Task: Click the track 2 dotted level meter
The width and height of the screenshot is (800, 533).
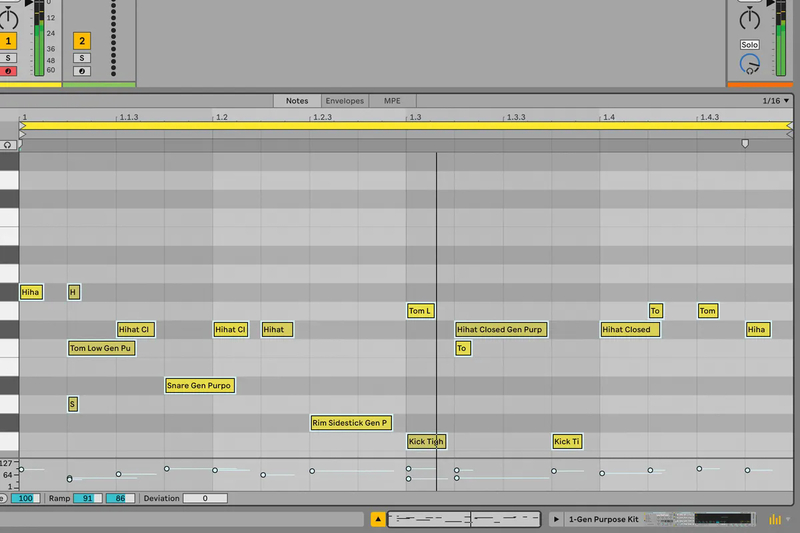Action: [x=113, y=38]
